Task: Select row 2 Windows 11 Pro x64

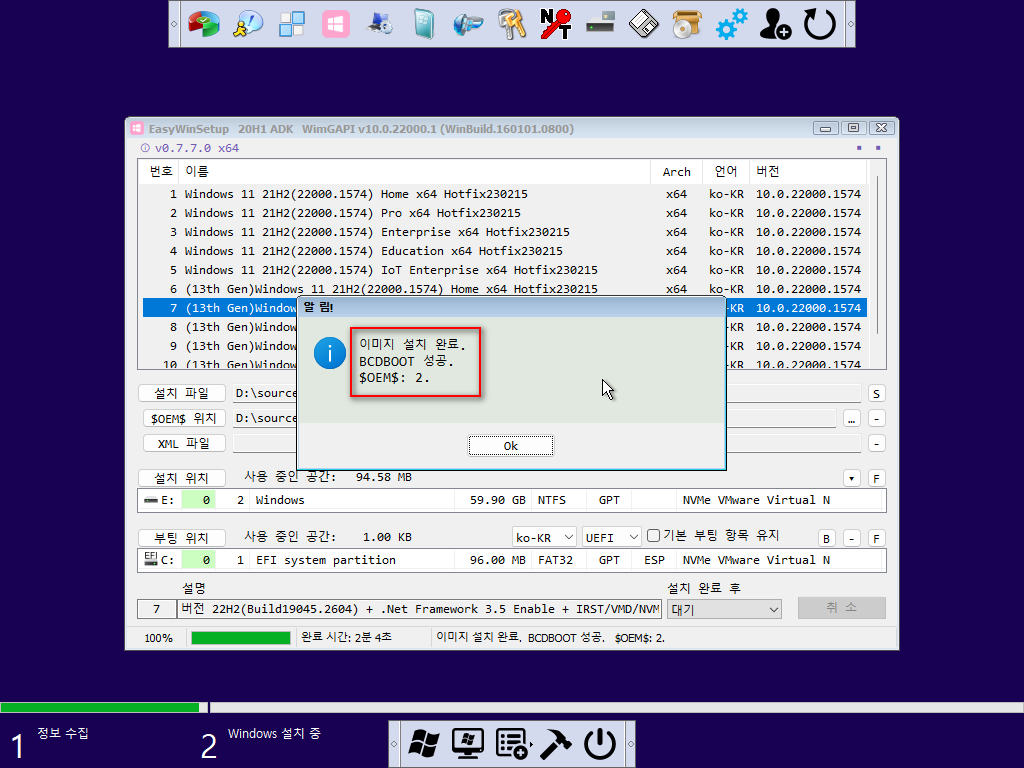Action: (x=504, y=213)
